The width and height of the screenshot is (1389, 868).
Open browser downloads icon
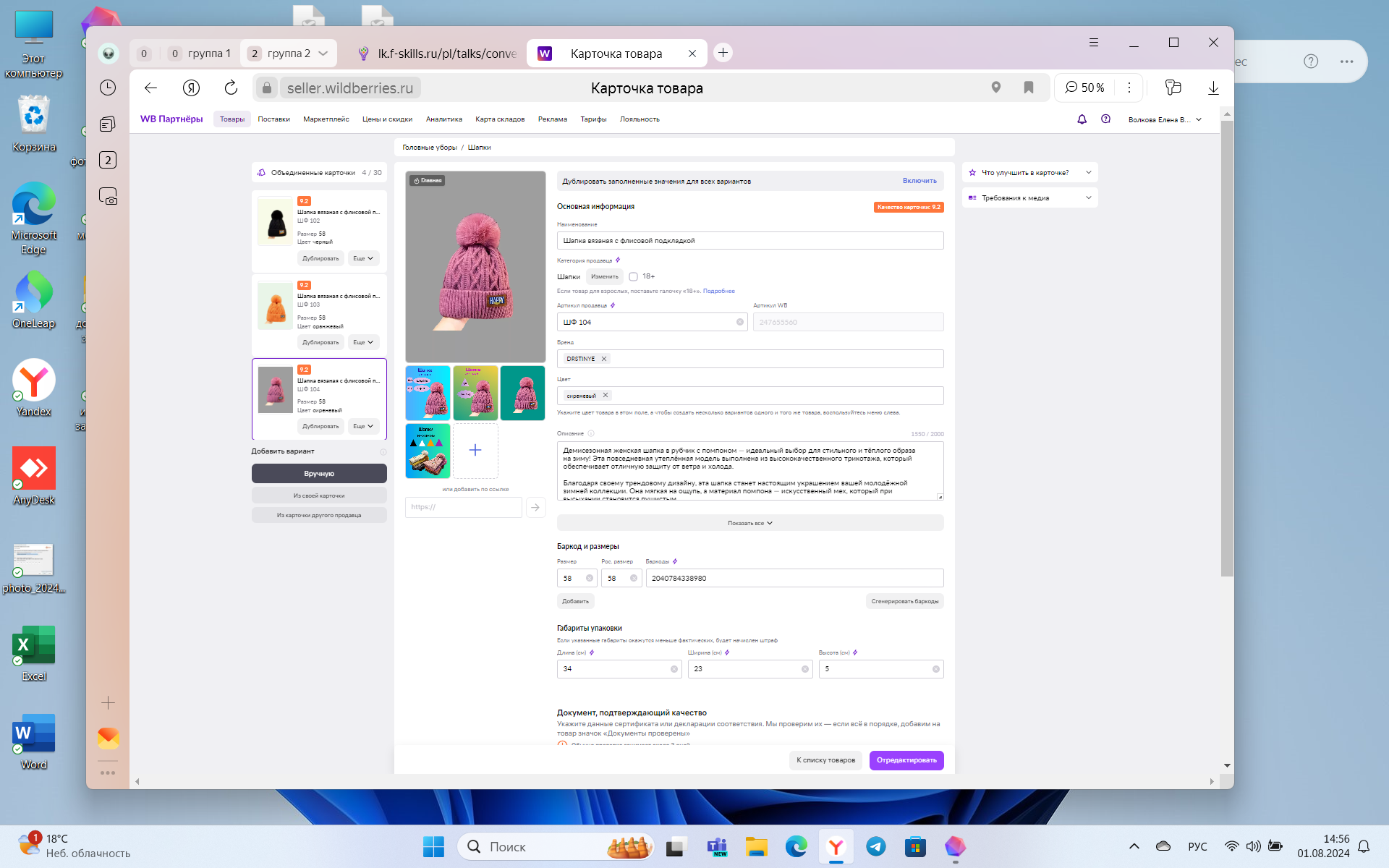click(1213, 88)
